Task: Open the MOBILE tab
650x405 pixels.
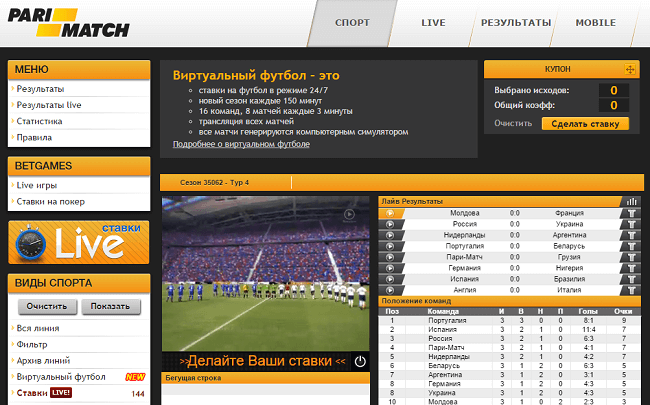Action: coord(595,23)
